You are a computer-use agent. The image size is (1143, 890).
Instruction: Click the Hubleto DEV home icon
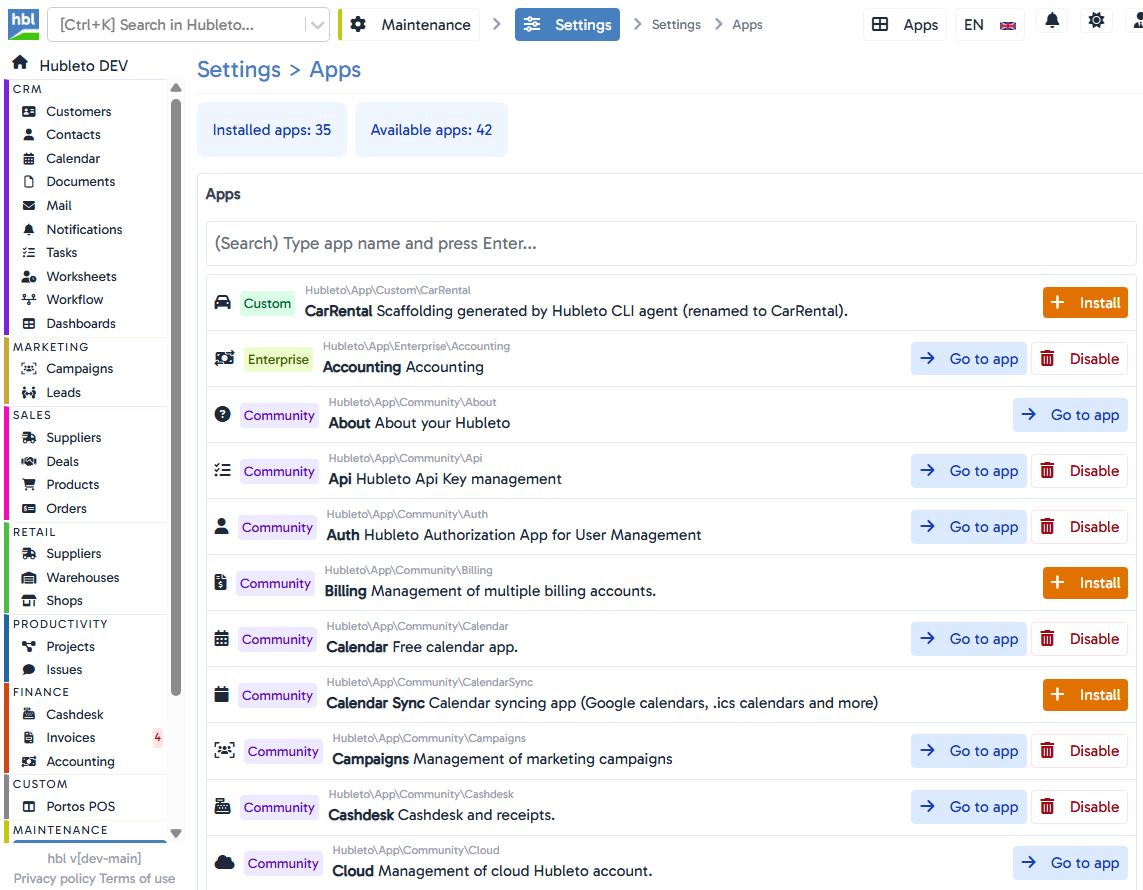coord(20,64)
